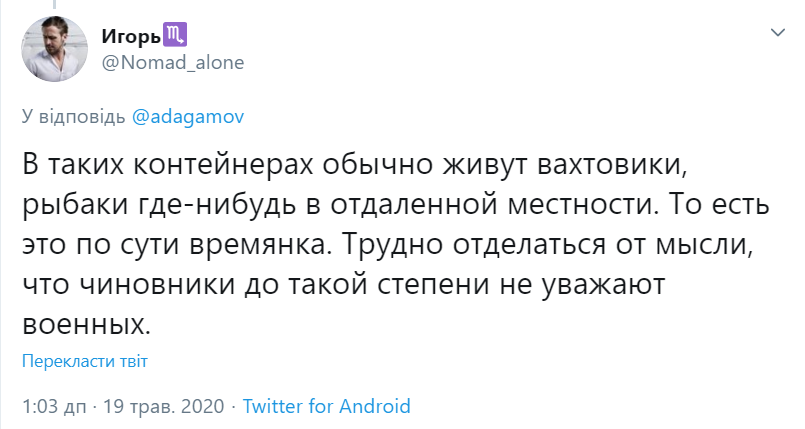Viewport: 805px width, 429px height.
Task: Click the word вахтовики in the tweet
Action: click(x=612, y=165)
